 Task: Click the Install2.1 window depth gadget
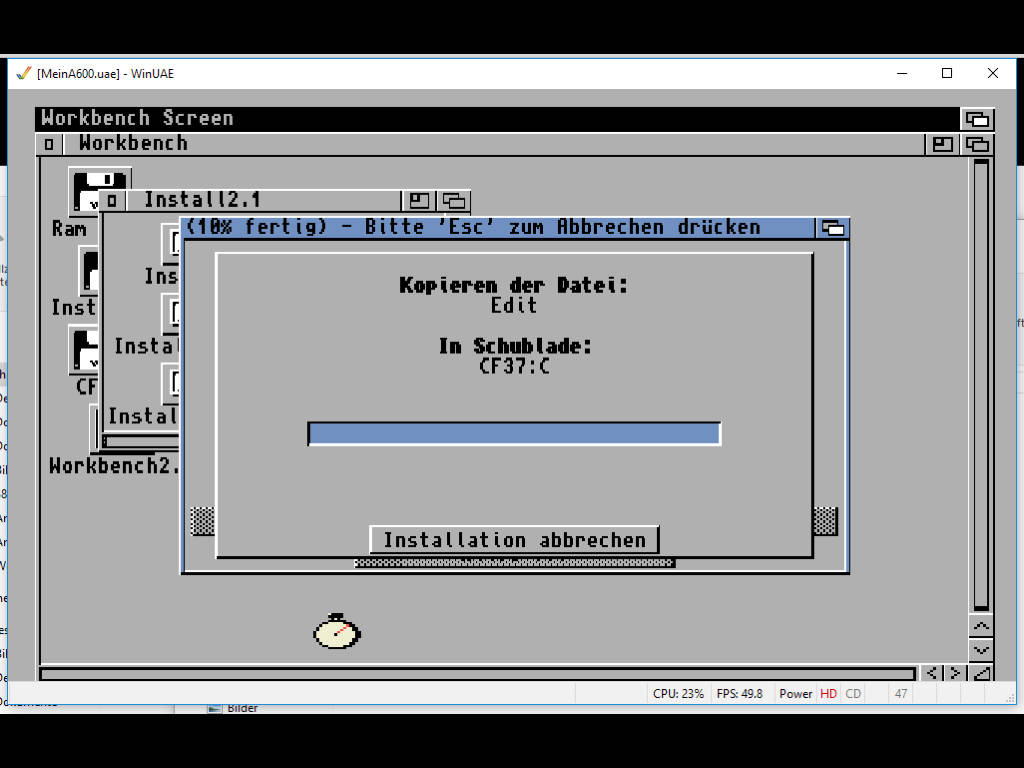click(x=454, y=201)
